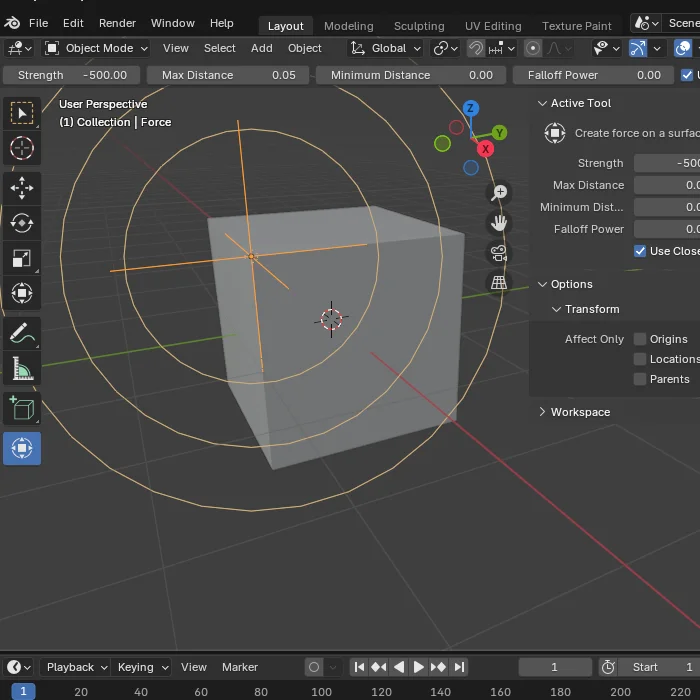Switch to the Sculpting workspace tab
Viewport: 700px width, 700px height.
(418, 26)
